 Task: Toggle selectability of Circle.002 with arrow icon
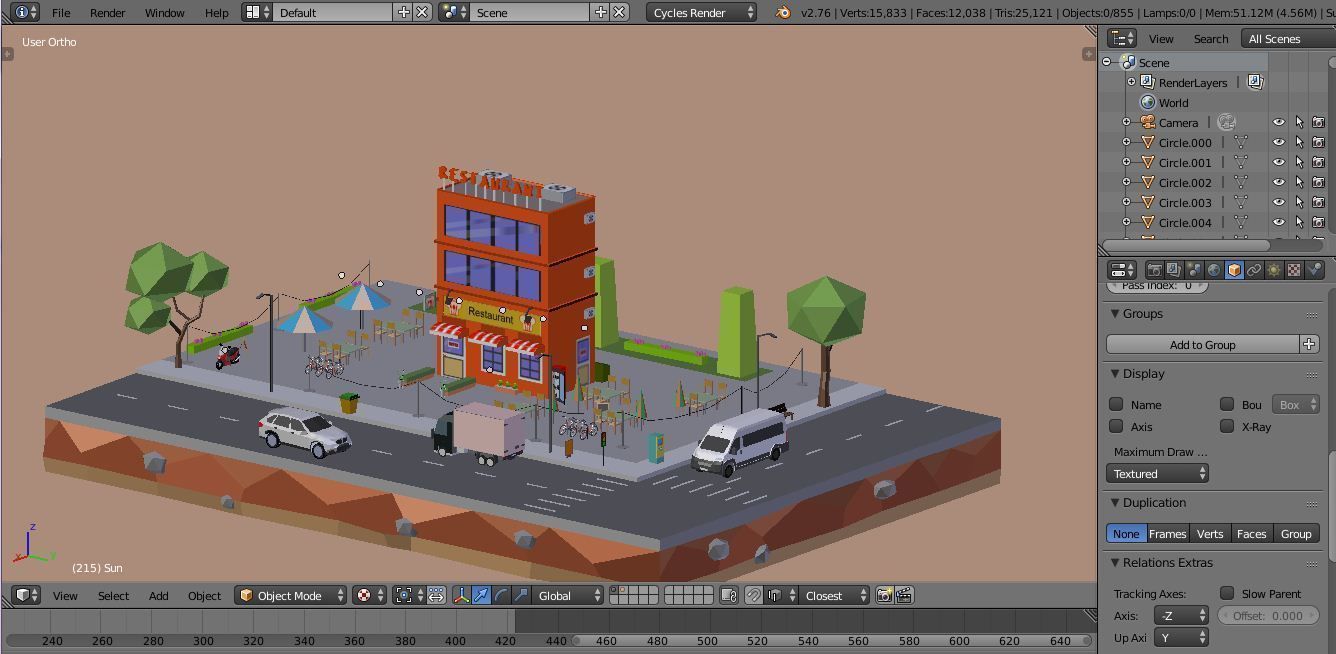[x=1299, y=182]
